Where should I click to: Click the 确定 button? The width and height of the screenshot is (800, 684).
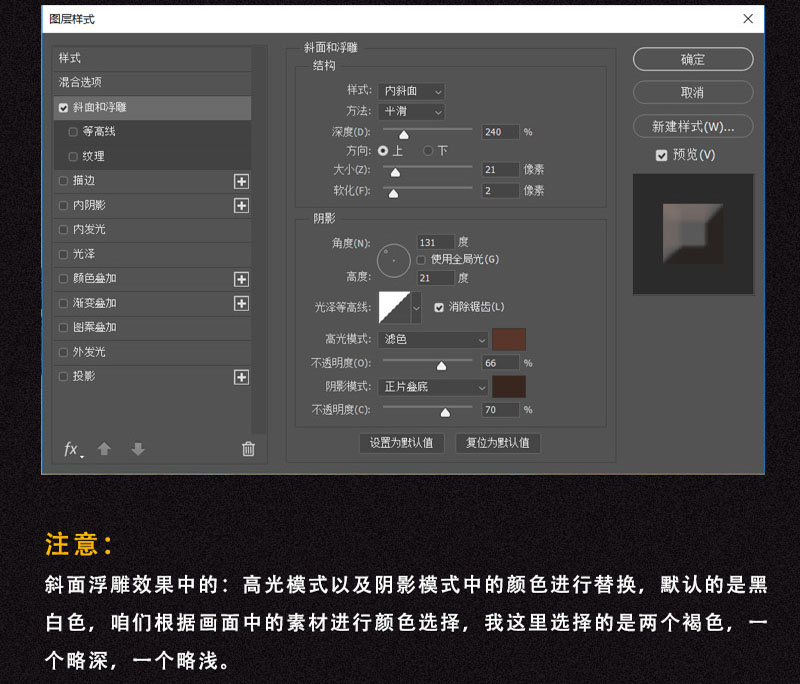pos(693,60)
